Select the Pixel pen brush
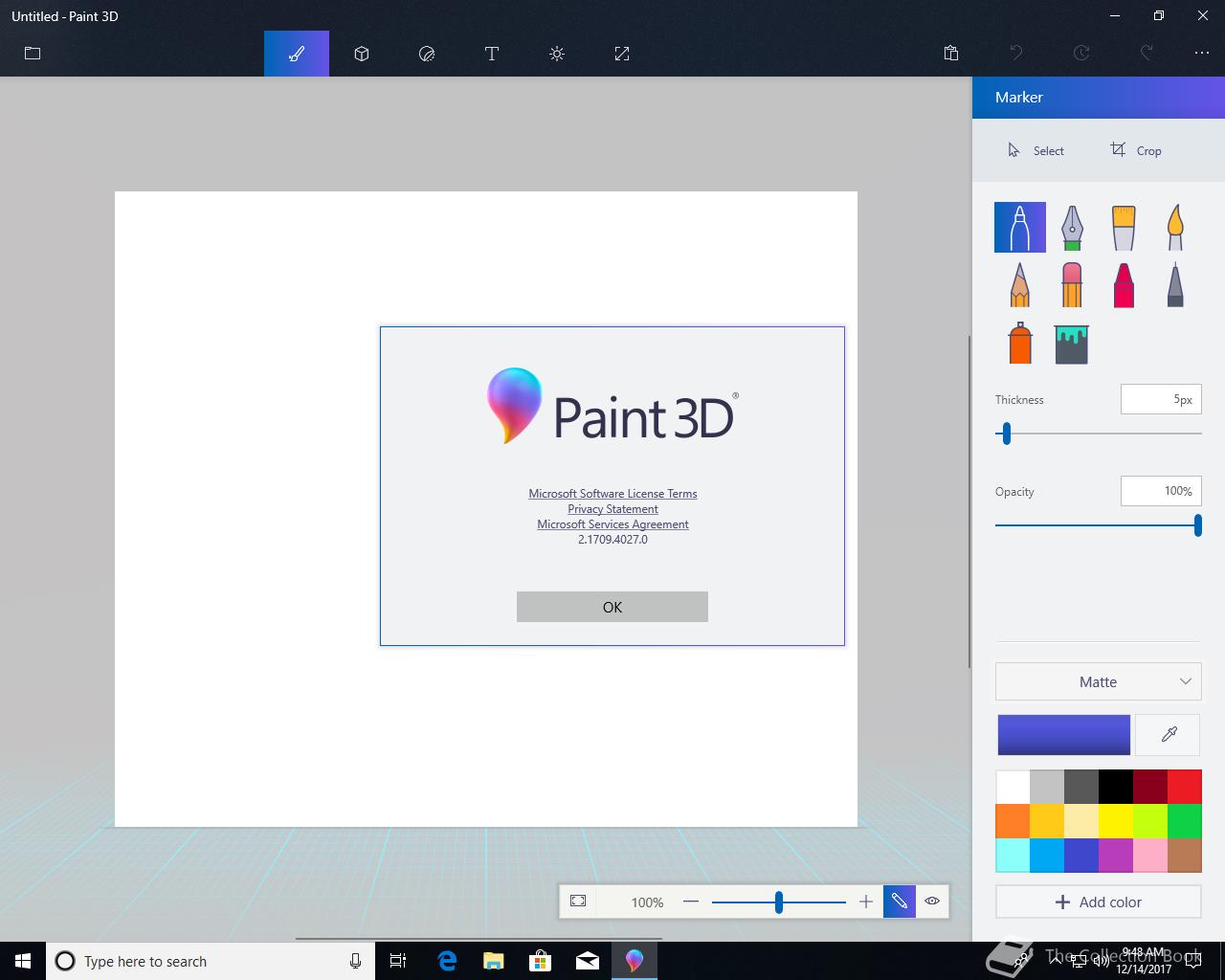Image resolution: width=1225 pixels, height=980 pixels. 1175,284
